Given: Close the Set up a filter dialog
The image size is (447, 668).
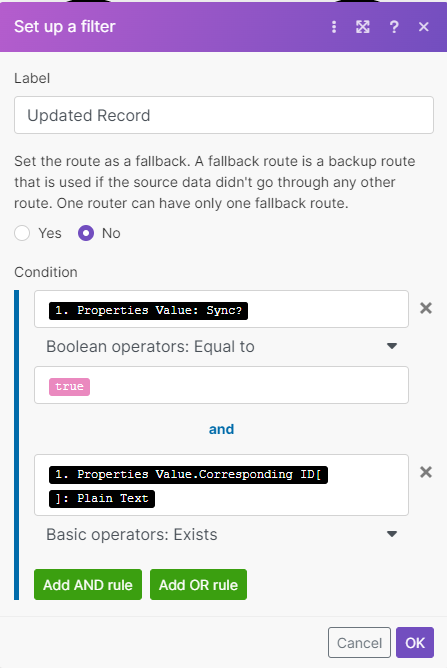Looking at the screenshot, I should [x=424, y=27].
